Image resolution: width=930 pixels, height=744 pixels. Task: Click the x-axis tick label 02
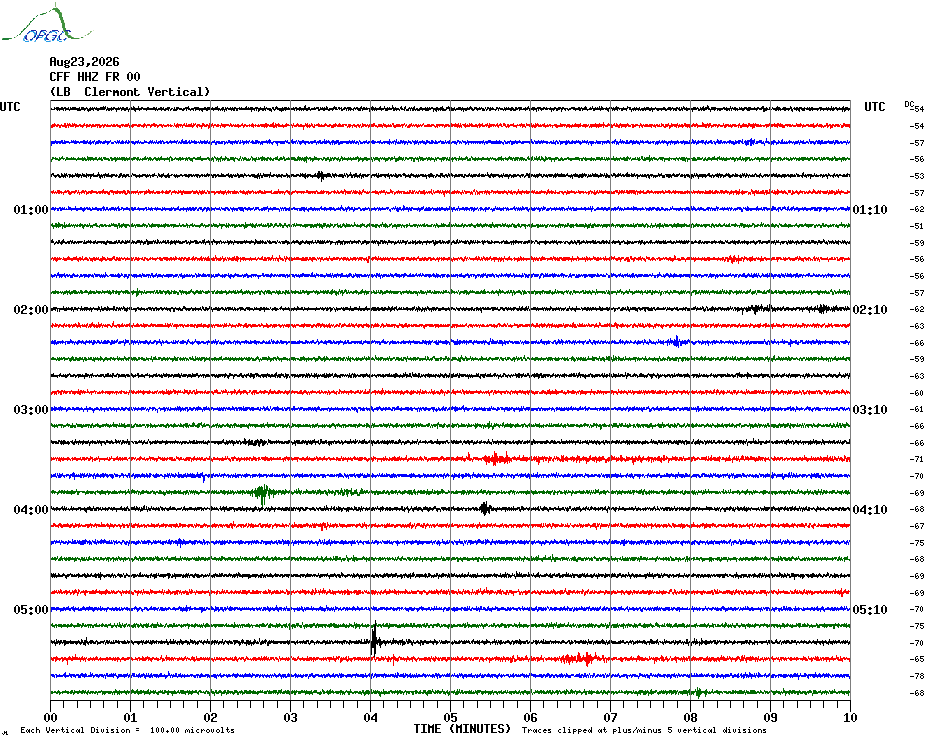pos(211,718)
